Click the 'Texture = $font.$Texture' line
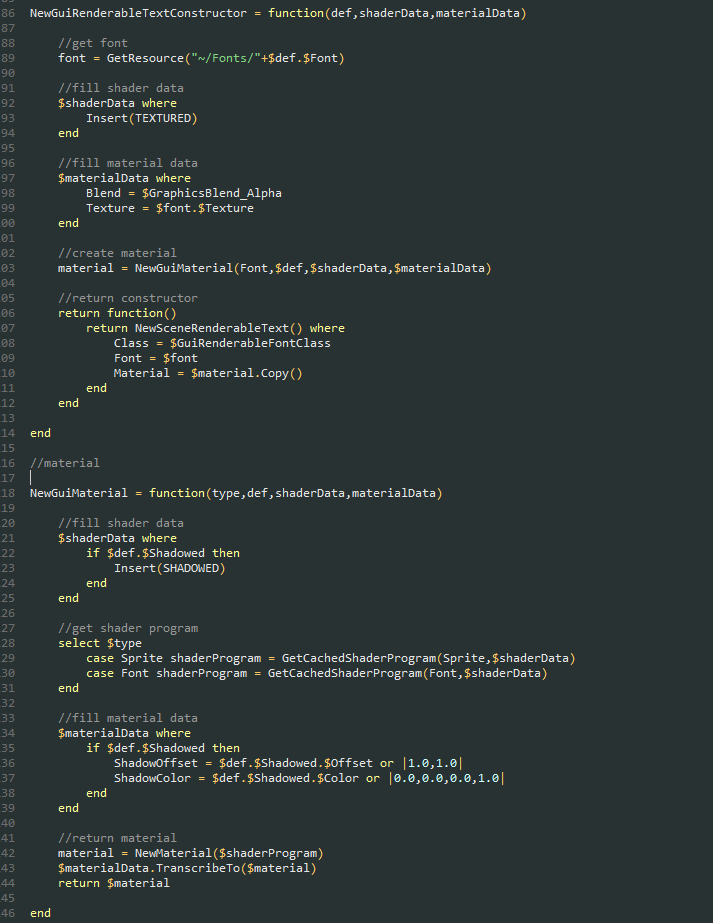 (170, 208)
